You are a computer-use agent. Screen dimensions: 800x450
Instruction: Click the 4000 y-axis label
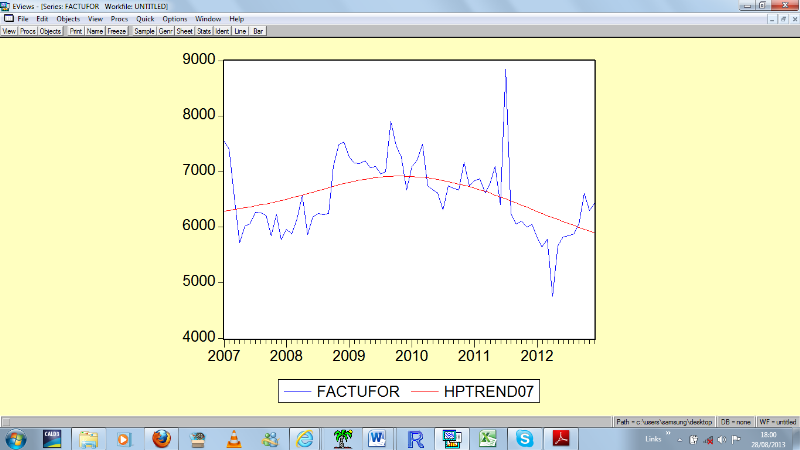pyautogui.click(x=198, y=337)
